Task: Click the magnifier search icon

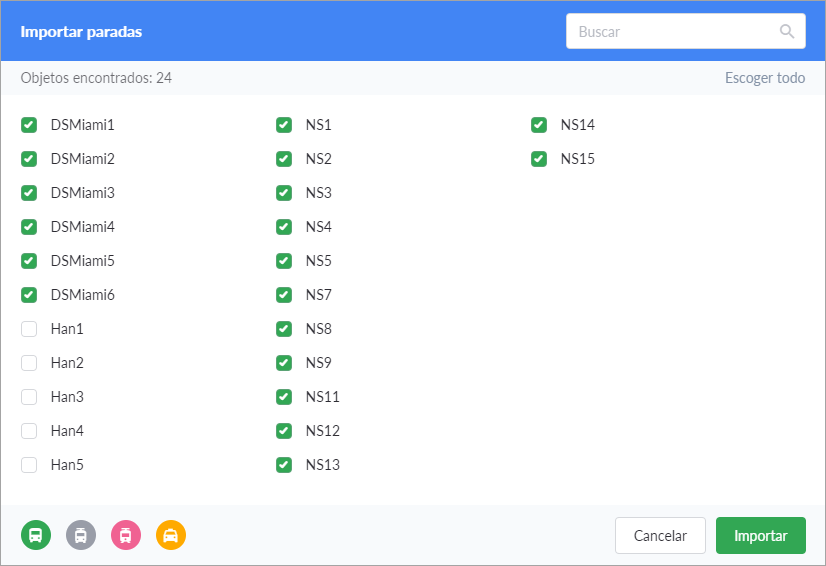Action: pyautogui.click(x=787, y=31)
